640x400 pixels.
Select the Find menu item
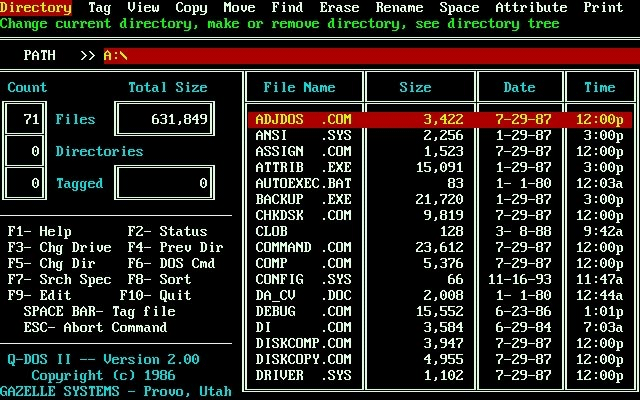(287, 7)
